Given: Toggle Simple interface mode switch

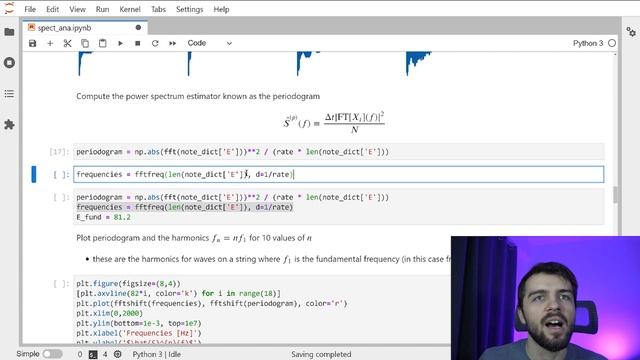Looking at the screenshot, I should coord(53,354).
